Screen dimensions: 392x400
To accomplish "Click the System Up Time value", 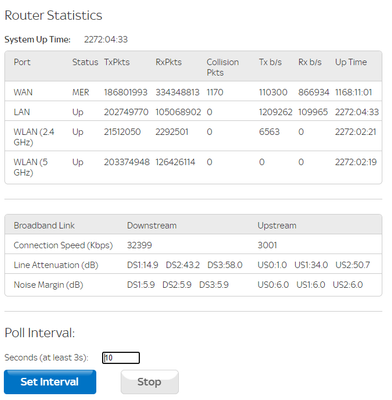I will pos(106,39).
